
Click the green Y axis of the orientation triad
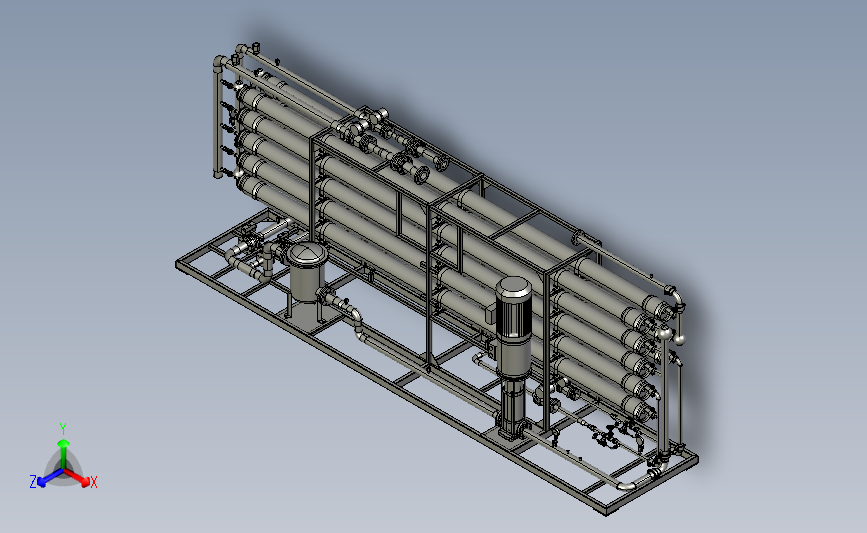click(64, 448)
